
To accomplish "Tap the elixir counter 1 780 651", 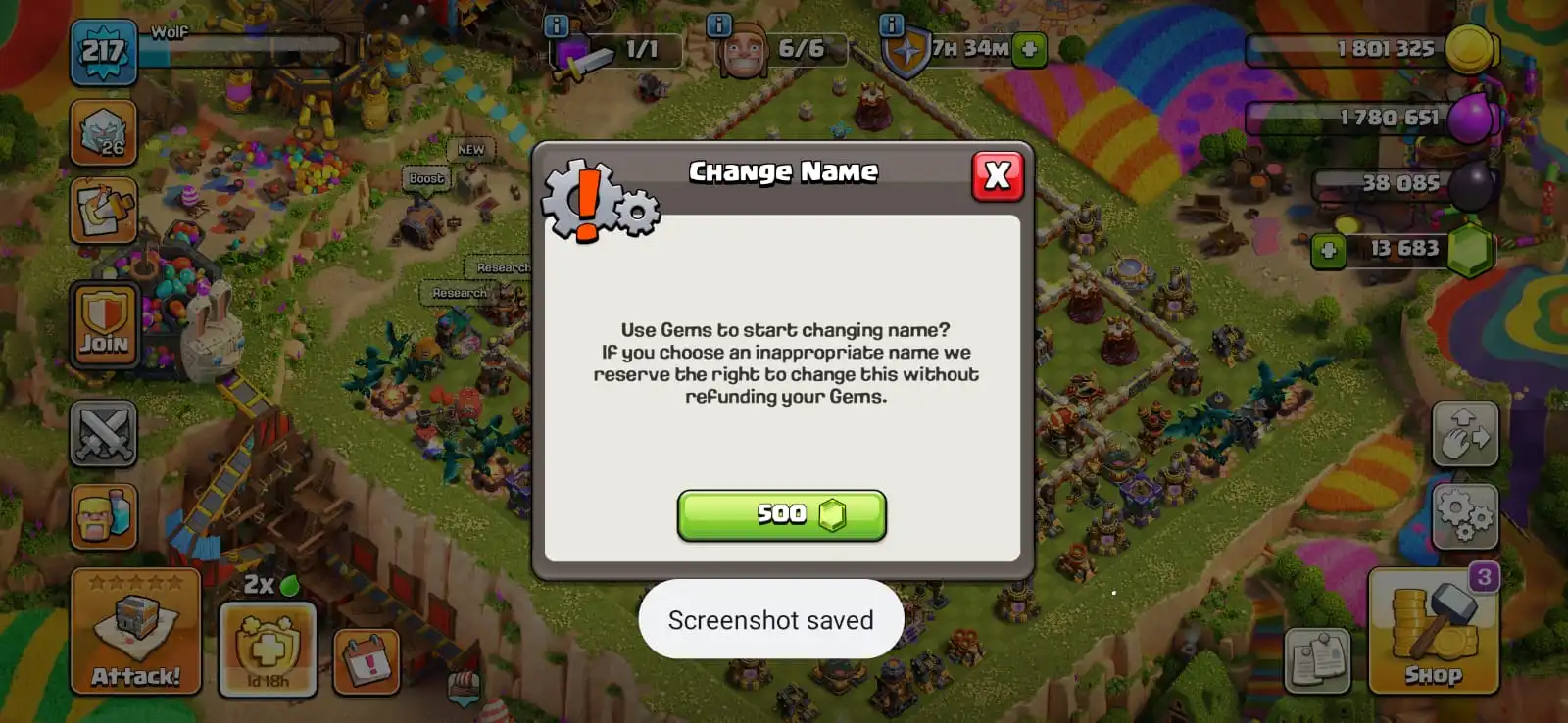I will pyautogui.click(x=1370, y=119).
